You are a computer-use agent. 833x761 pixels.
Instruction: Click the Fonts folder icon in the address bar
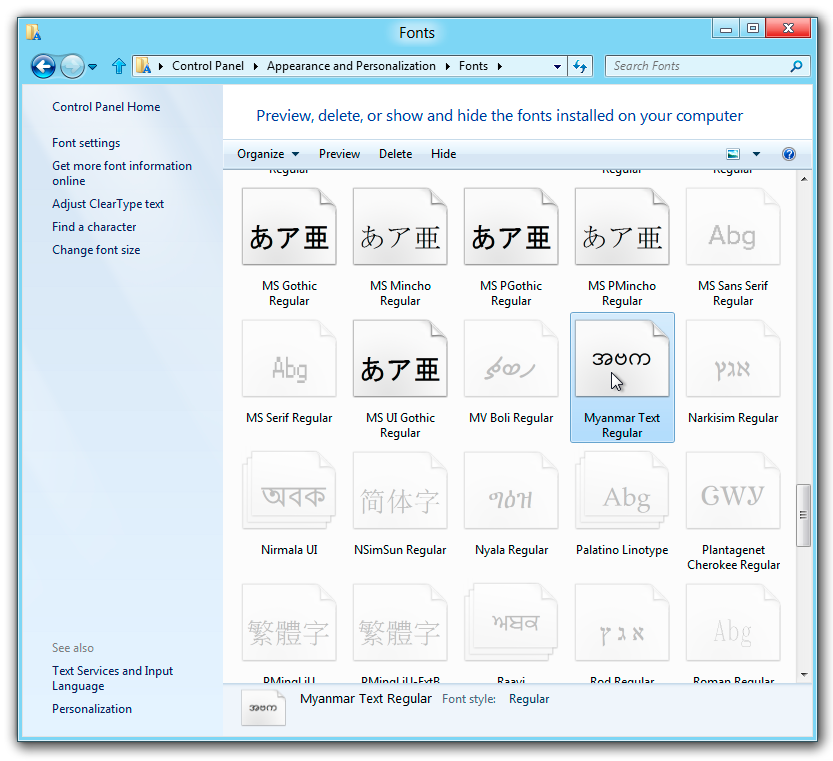point(143,66)
